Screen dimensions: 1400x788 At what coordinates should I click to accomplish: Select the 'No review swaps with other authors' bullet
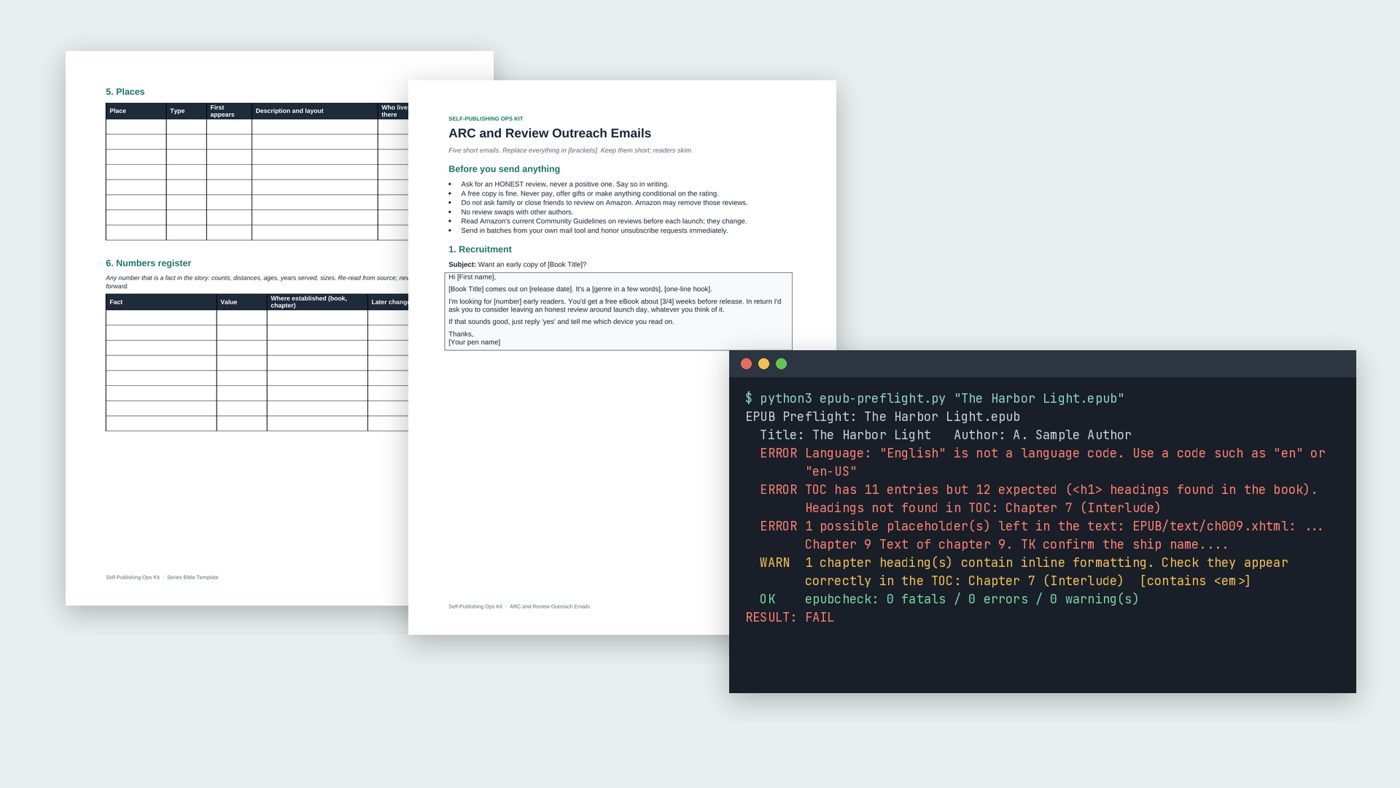517,212
